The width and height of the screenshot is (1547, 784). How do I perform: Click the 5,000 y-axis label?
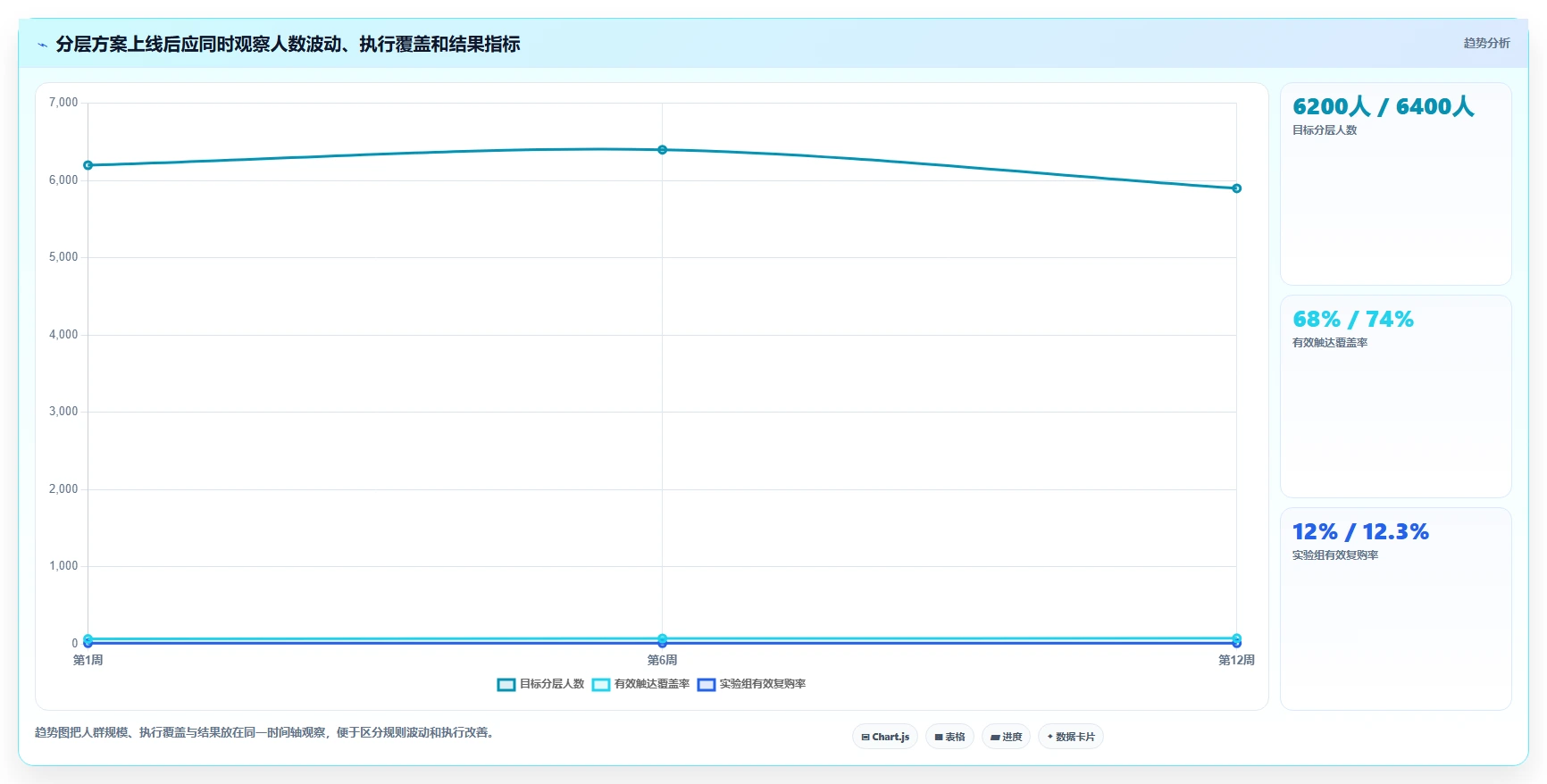[x=63, y=257]
